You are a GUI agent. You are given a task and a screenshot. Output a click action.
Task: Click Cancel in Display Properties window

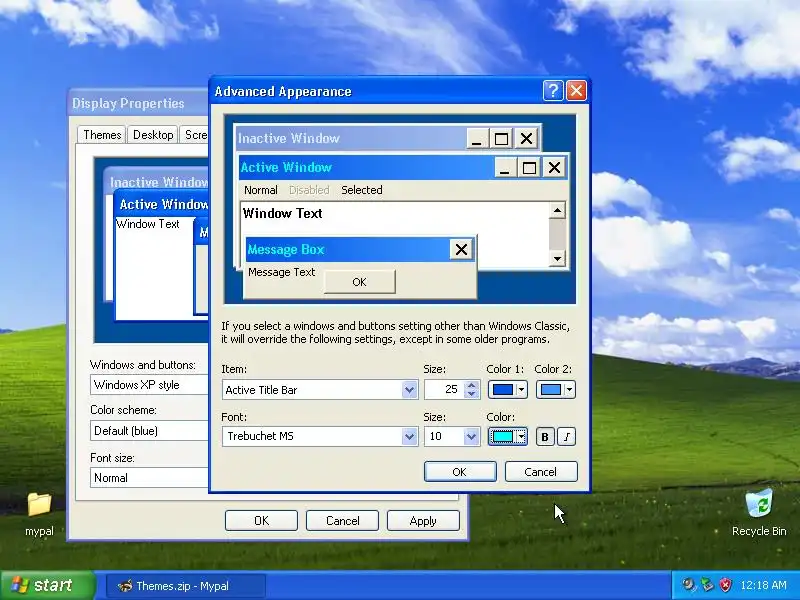(x=342, y=521)
